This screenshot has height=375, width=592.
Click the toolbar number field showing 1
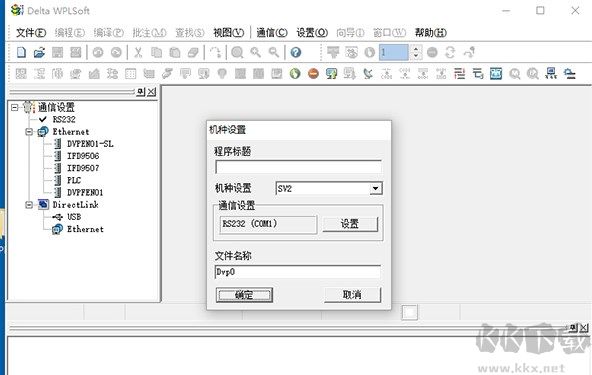point(394,52)
